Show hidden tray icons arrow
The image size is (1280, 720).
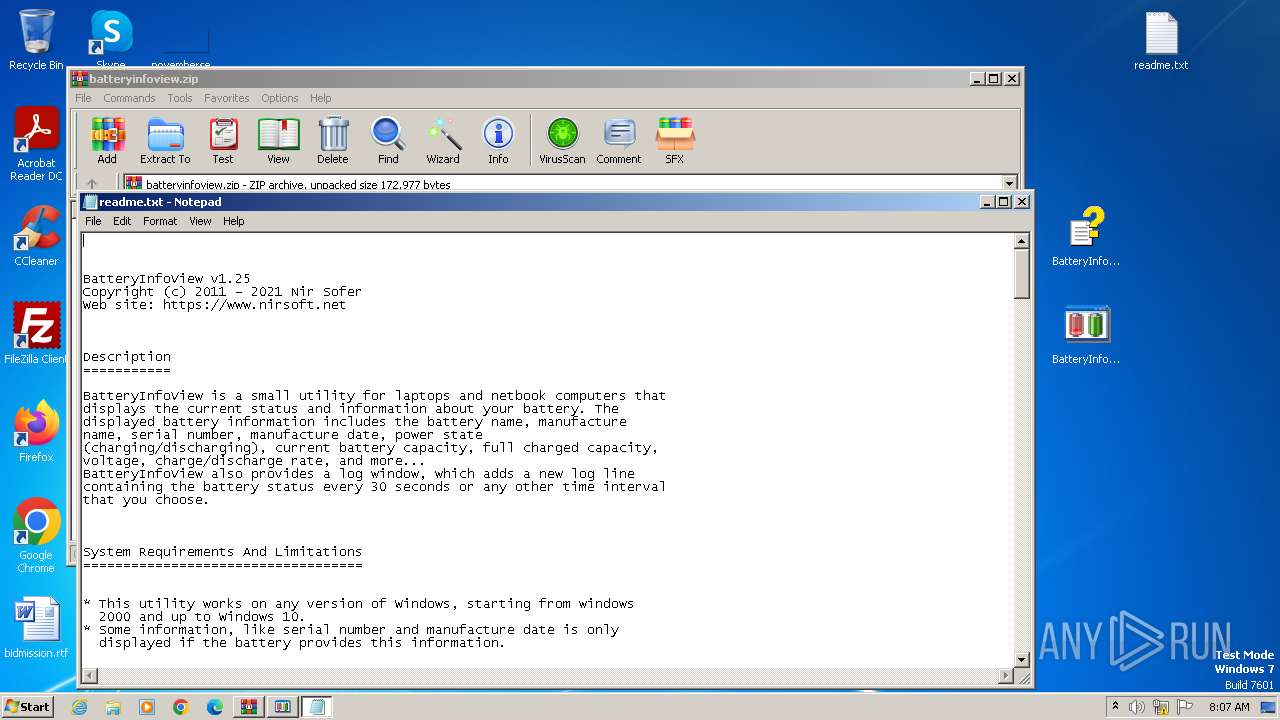click(1115, 707)
